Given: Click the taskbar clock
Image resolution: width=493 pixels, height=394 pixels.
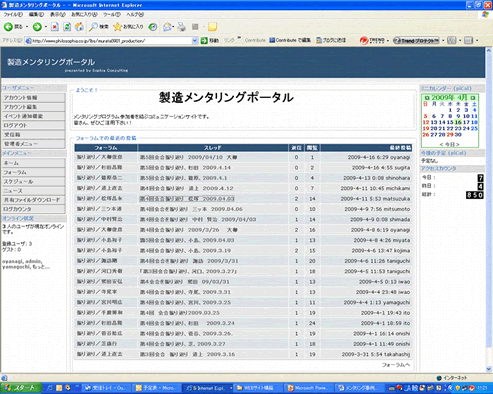Looking at the screenshot, I should [x=482, y=388].
